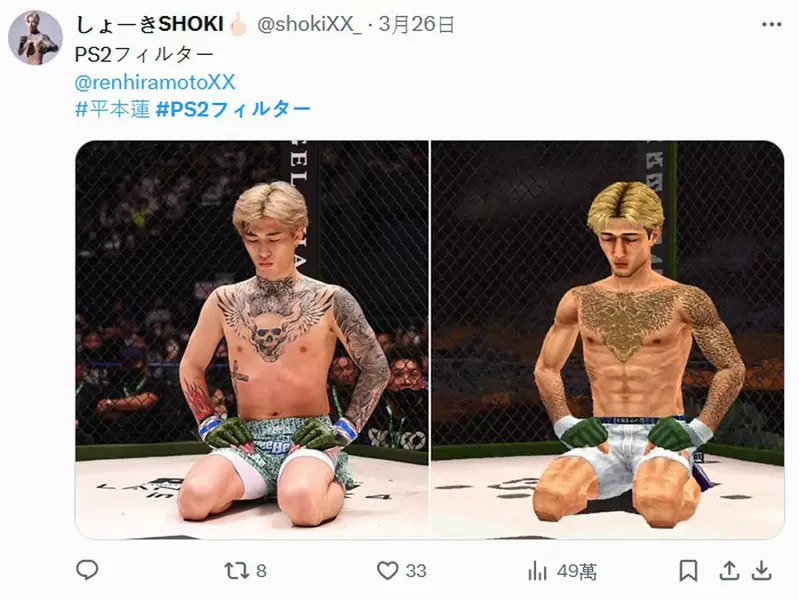
Task: Open the @shokiXX_ handle link
Action: pos(309,24)
